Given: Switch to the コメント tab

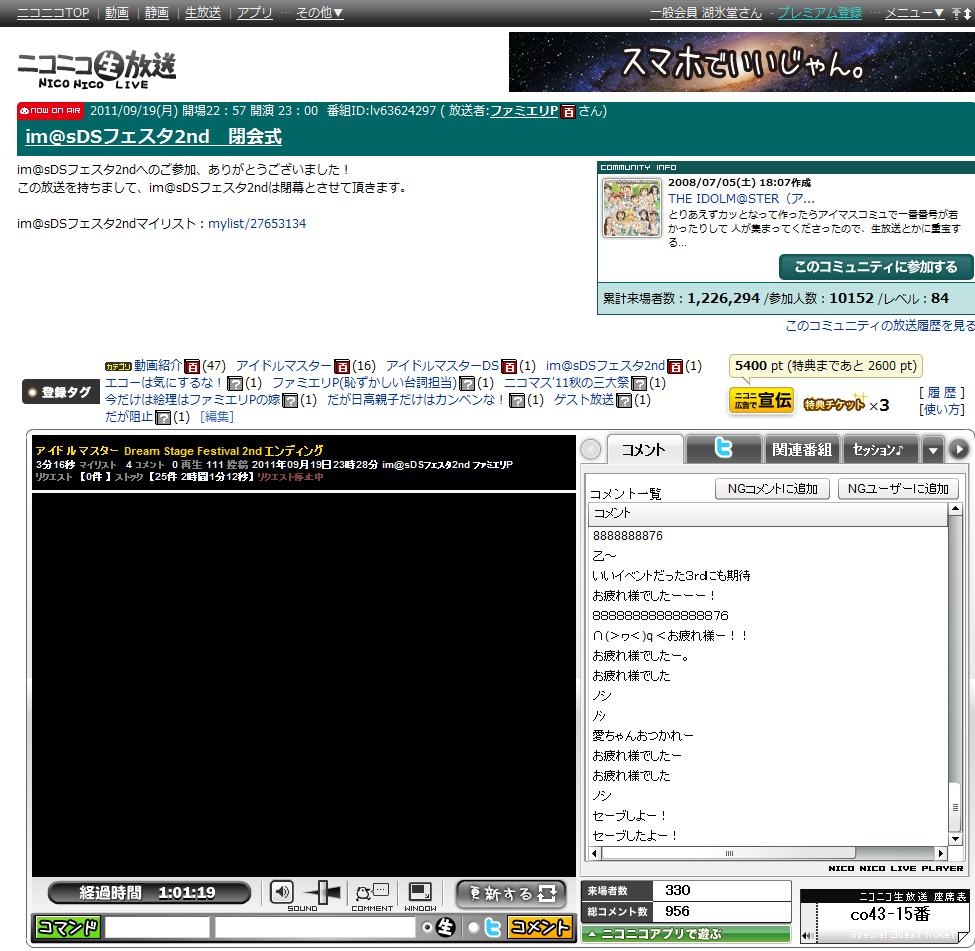Looking at the screenshot, I should coord(644,449).
